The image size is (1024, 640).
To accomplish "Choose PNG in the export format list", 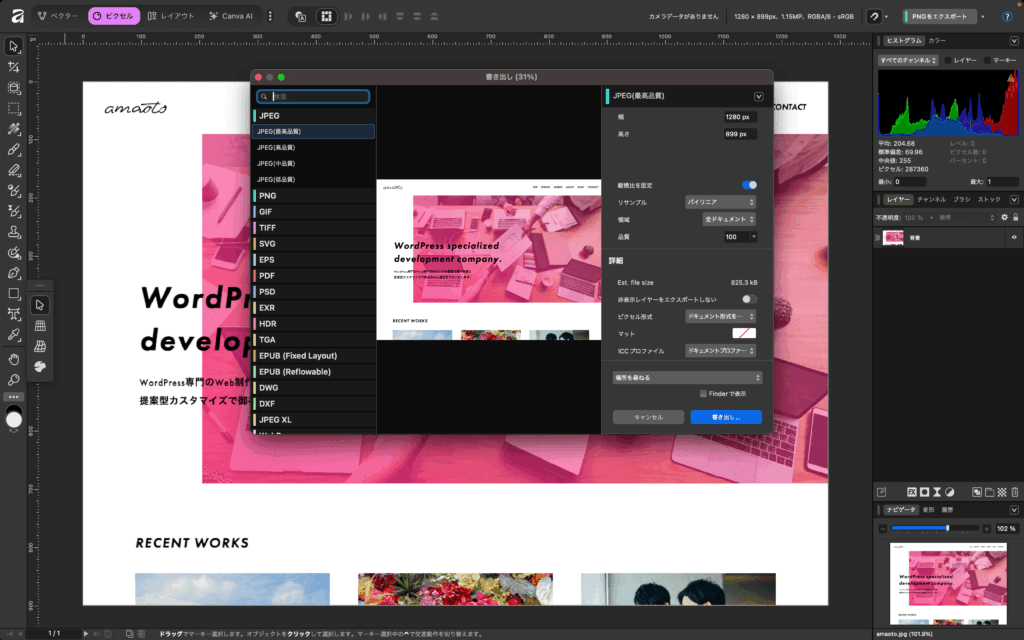I will 268,196.
